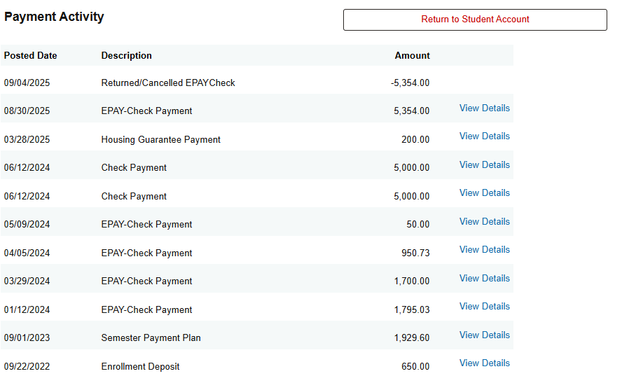Select the 09/22/2022 posted date
The image size is (636, 392).
pyautogui.click(x=27, y=367)
